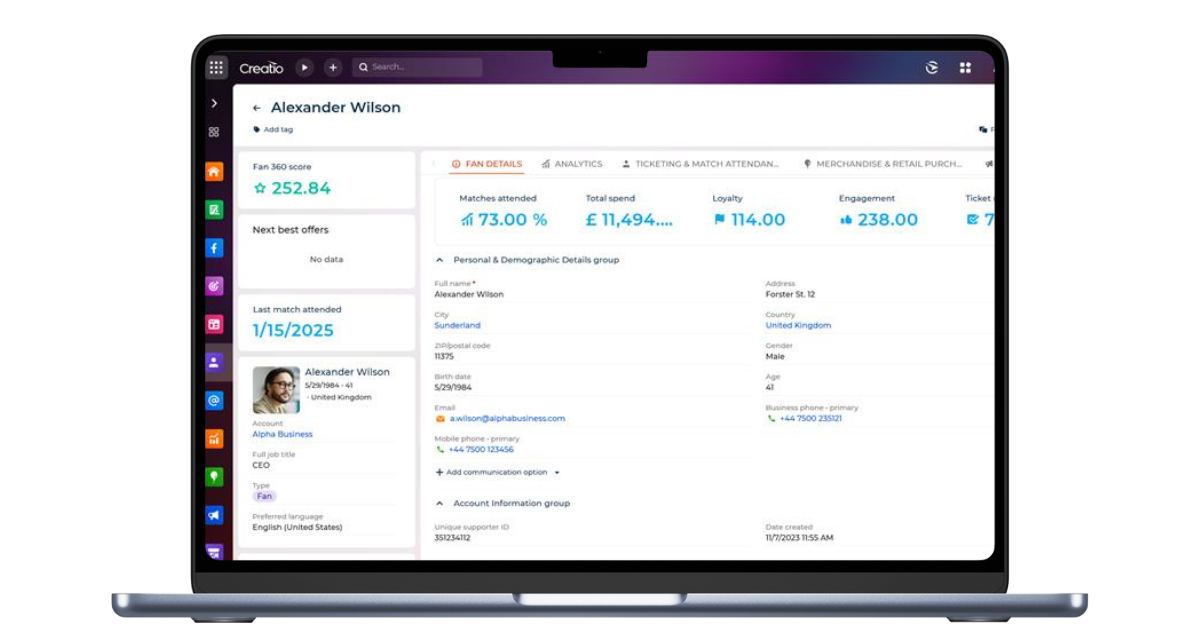
Task: Click the plus quick-add button in the header
Action: pos(332,67)
